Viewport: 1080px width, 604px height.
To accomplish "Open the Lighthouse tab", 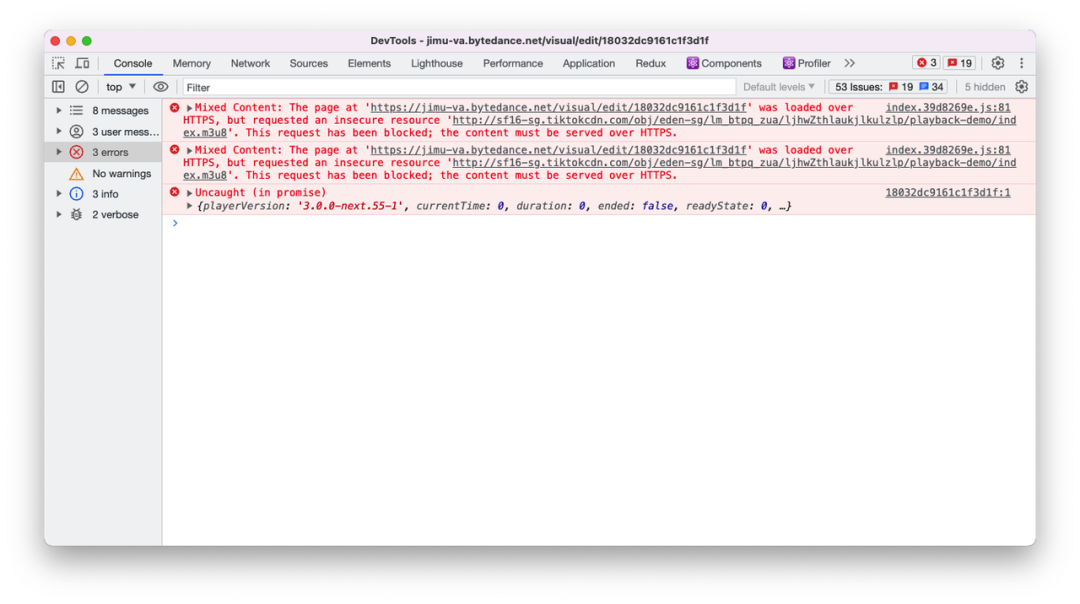I will coord(437,63).
